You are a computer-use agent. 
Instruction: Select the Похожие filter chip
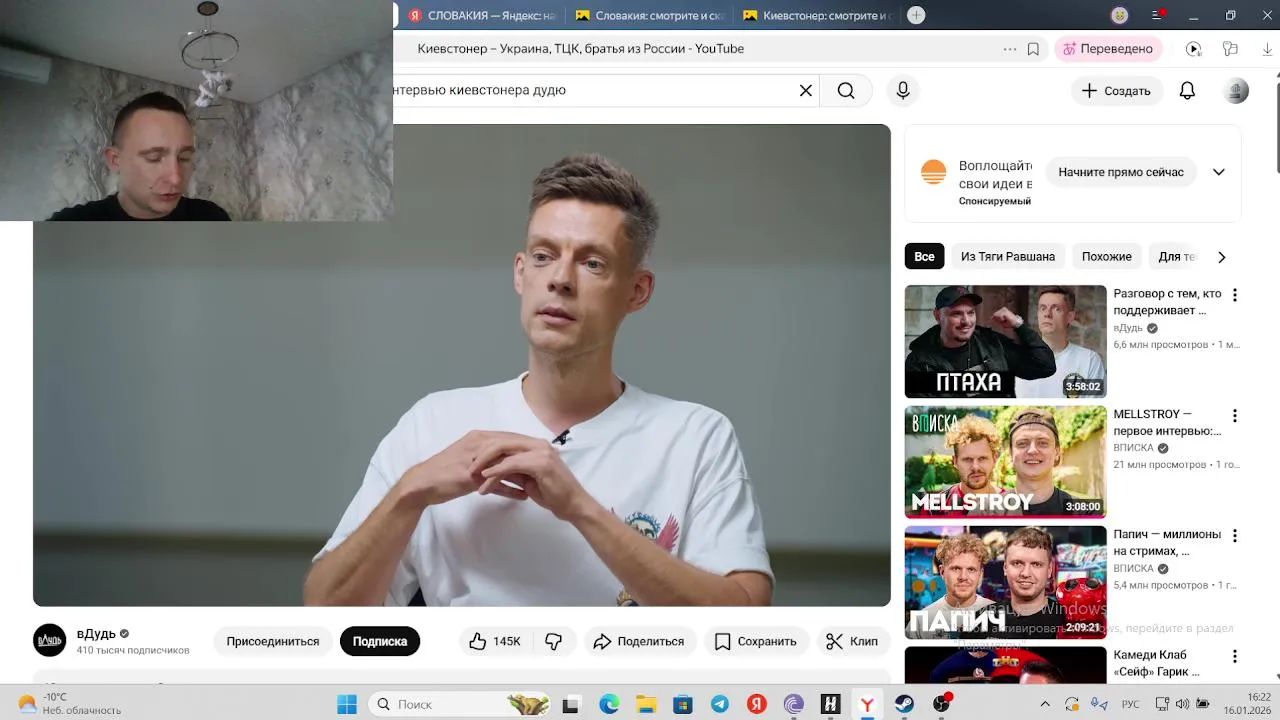[1106, 256]
